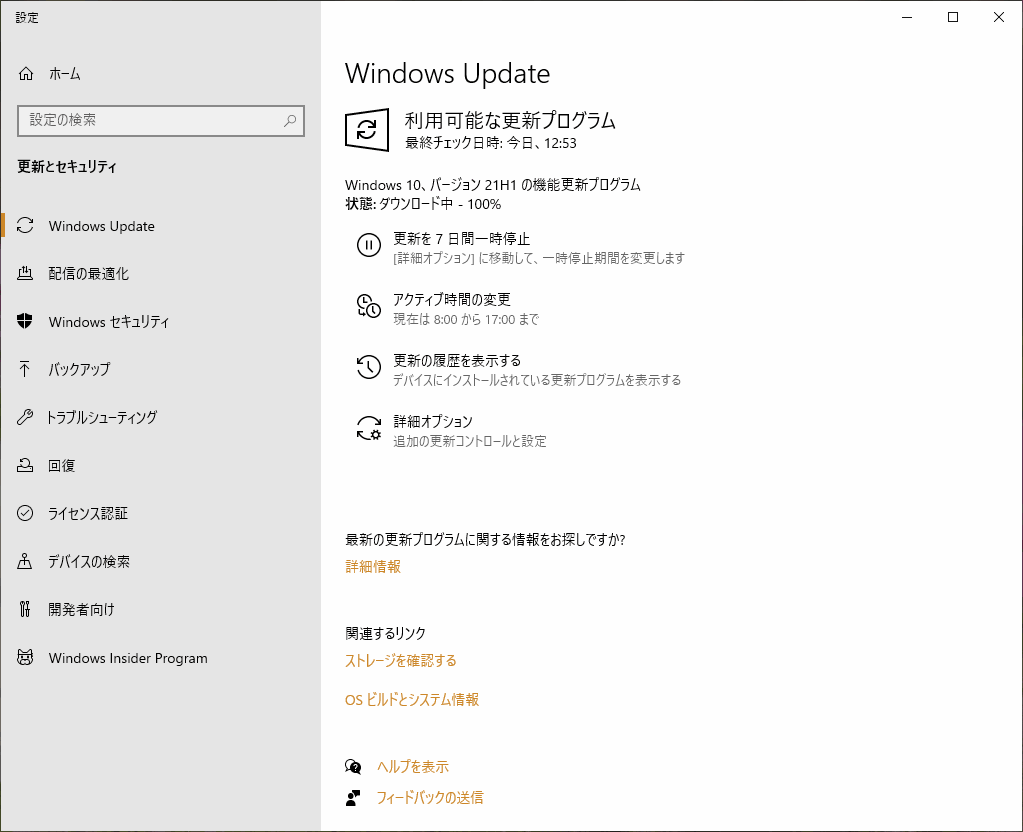Select Windows Update sidebar item
This screenshot has width=1023, height=832.
pyautogui.click(x=160, y=226)
